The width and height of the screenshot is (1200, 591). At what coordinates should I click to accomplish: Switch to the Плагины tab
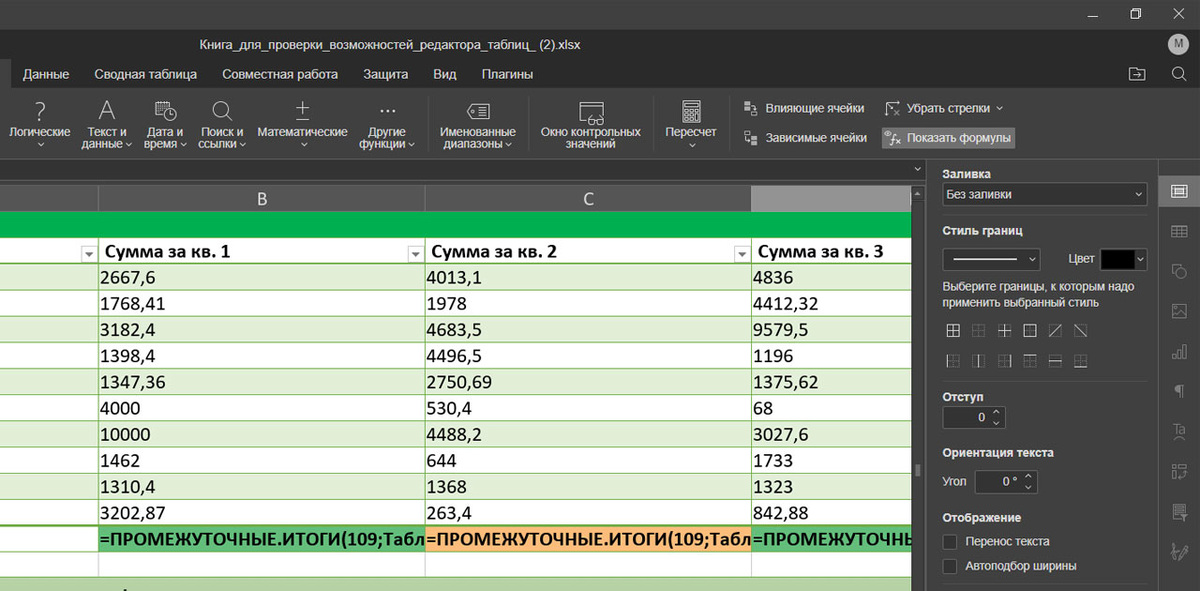pos(507,74)
